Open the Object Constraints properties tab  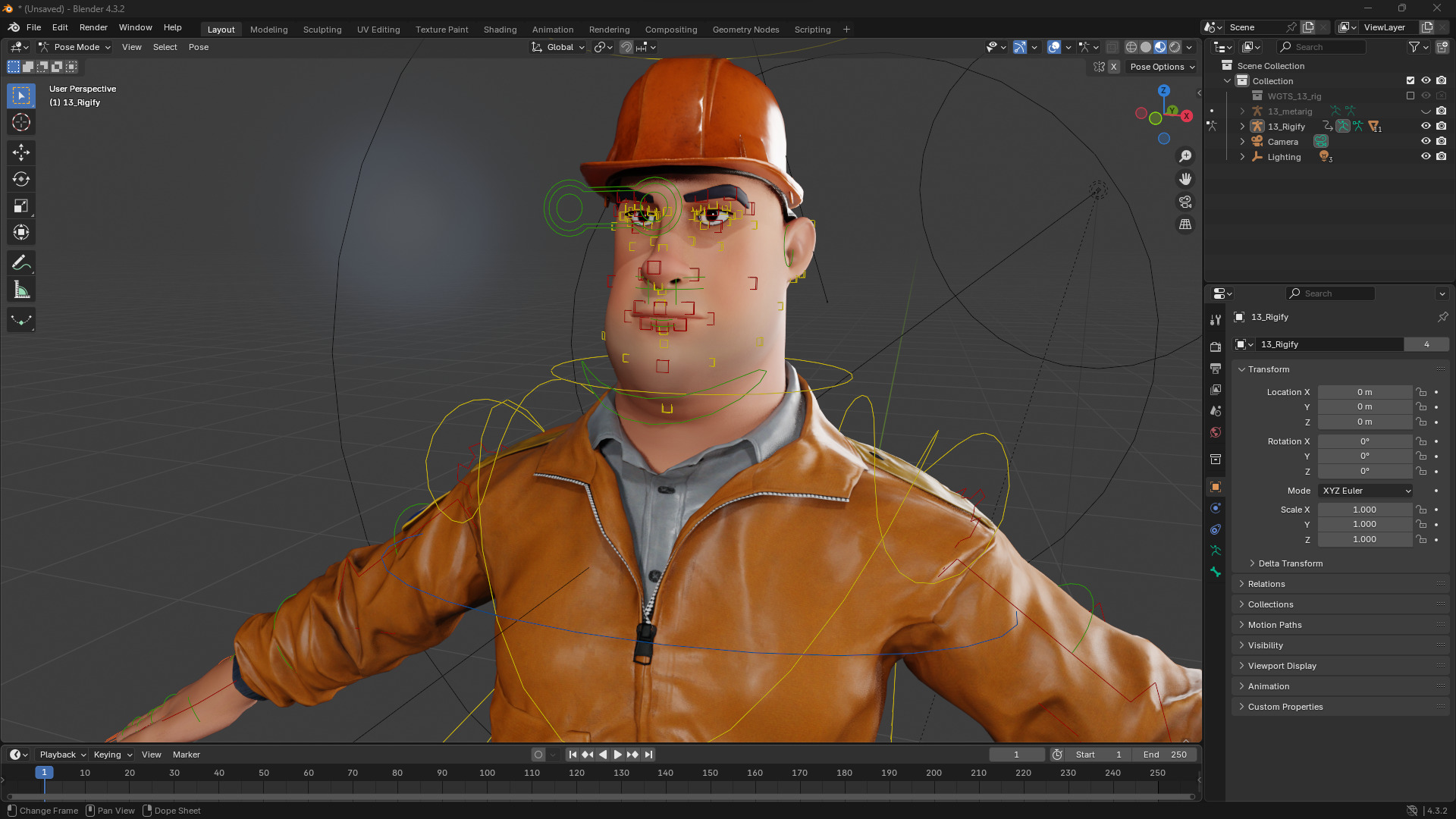[x=1216, y=529]
